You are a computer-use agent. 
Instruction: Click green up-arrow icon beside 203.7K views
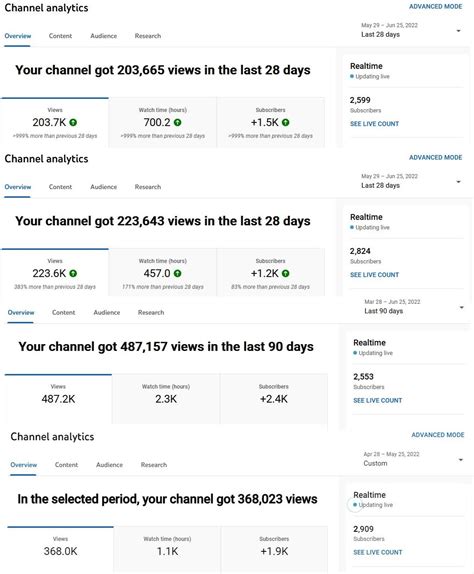point(73,123)
